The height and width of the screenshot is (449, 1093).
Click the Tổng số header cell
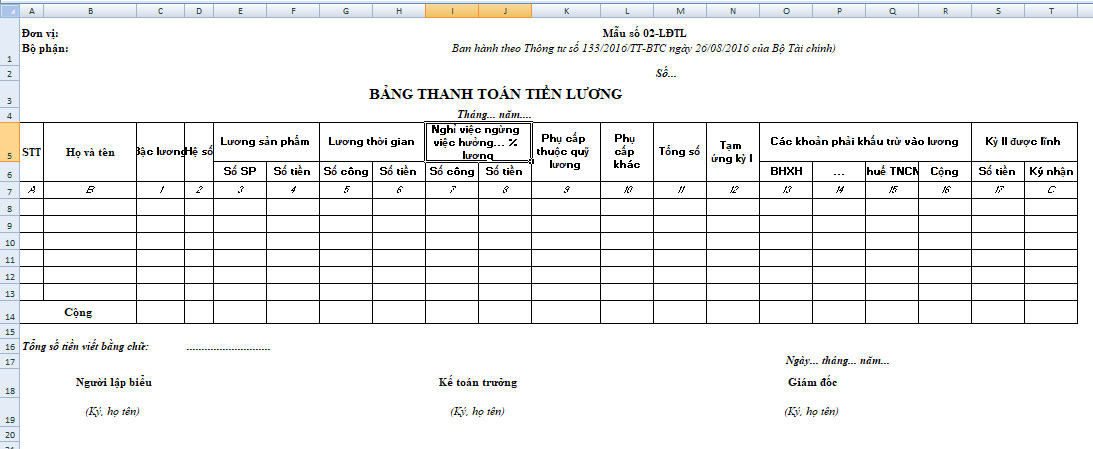(x=679, y=152)
